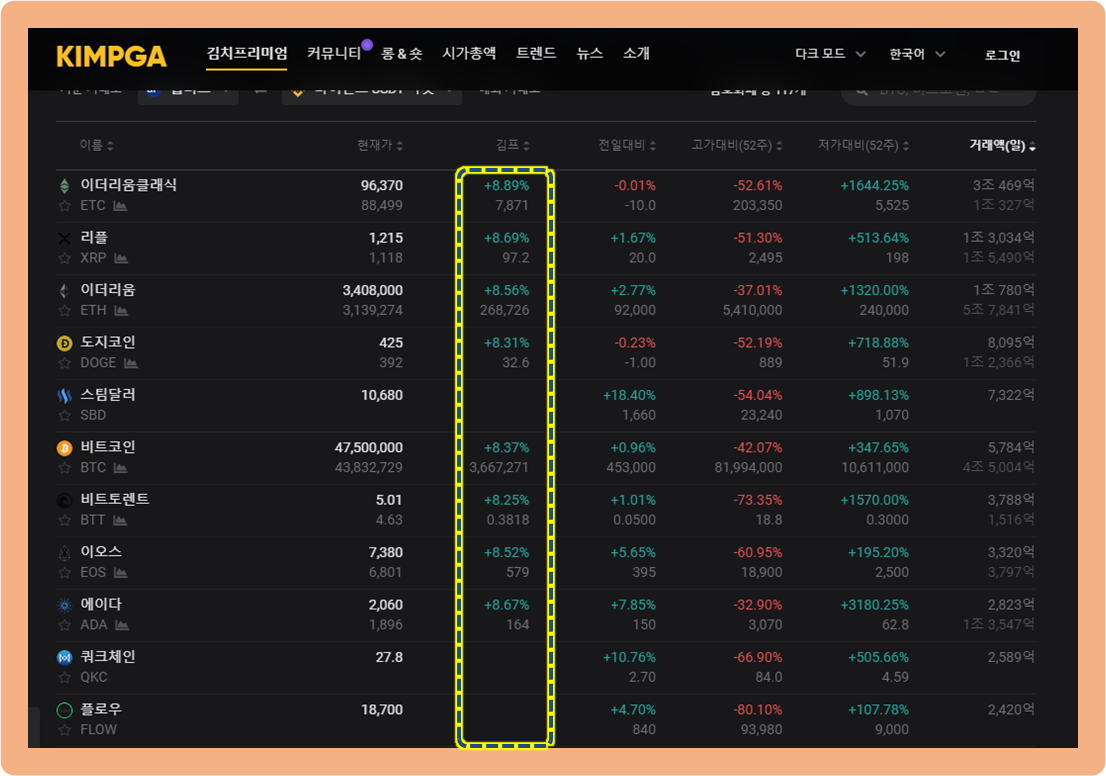
Task: Open the 소개 page
Action: (636, 54)
